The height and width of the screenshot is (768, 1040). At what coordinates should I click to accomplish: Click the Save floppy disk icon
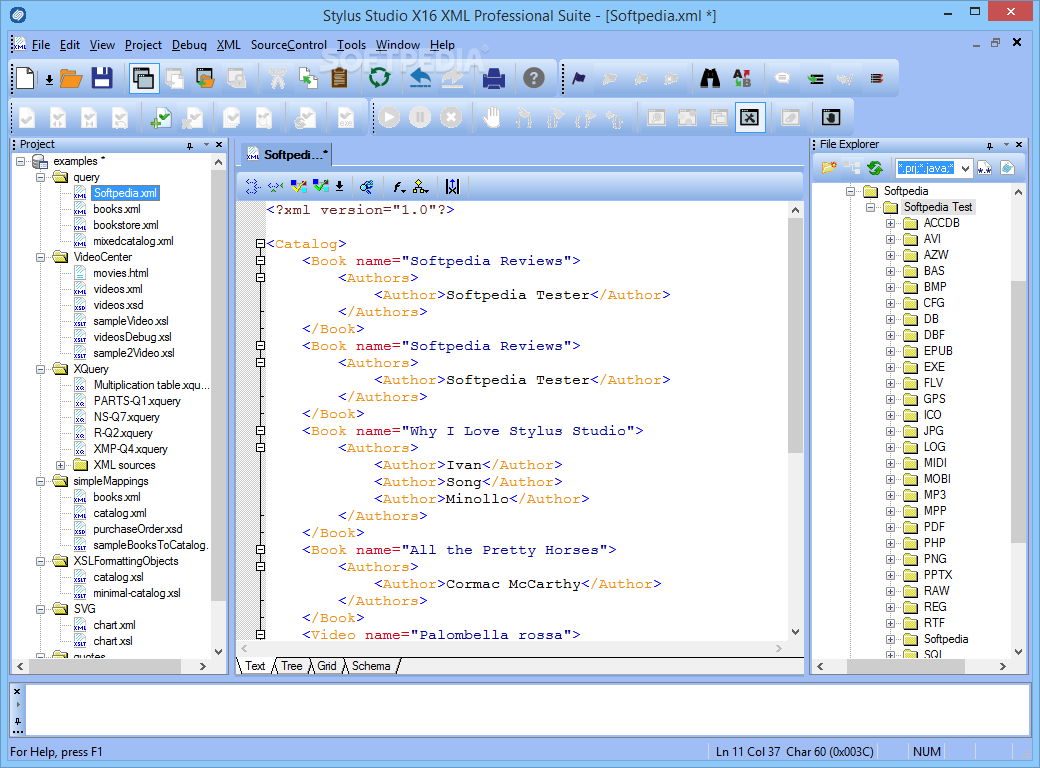click(x=102, y=78)
